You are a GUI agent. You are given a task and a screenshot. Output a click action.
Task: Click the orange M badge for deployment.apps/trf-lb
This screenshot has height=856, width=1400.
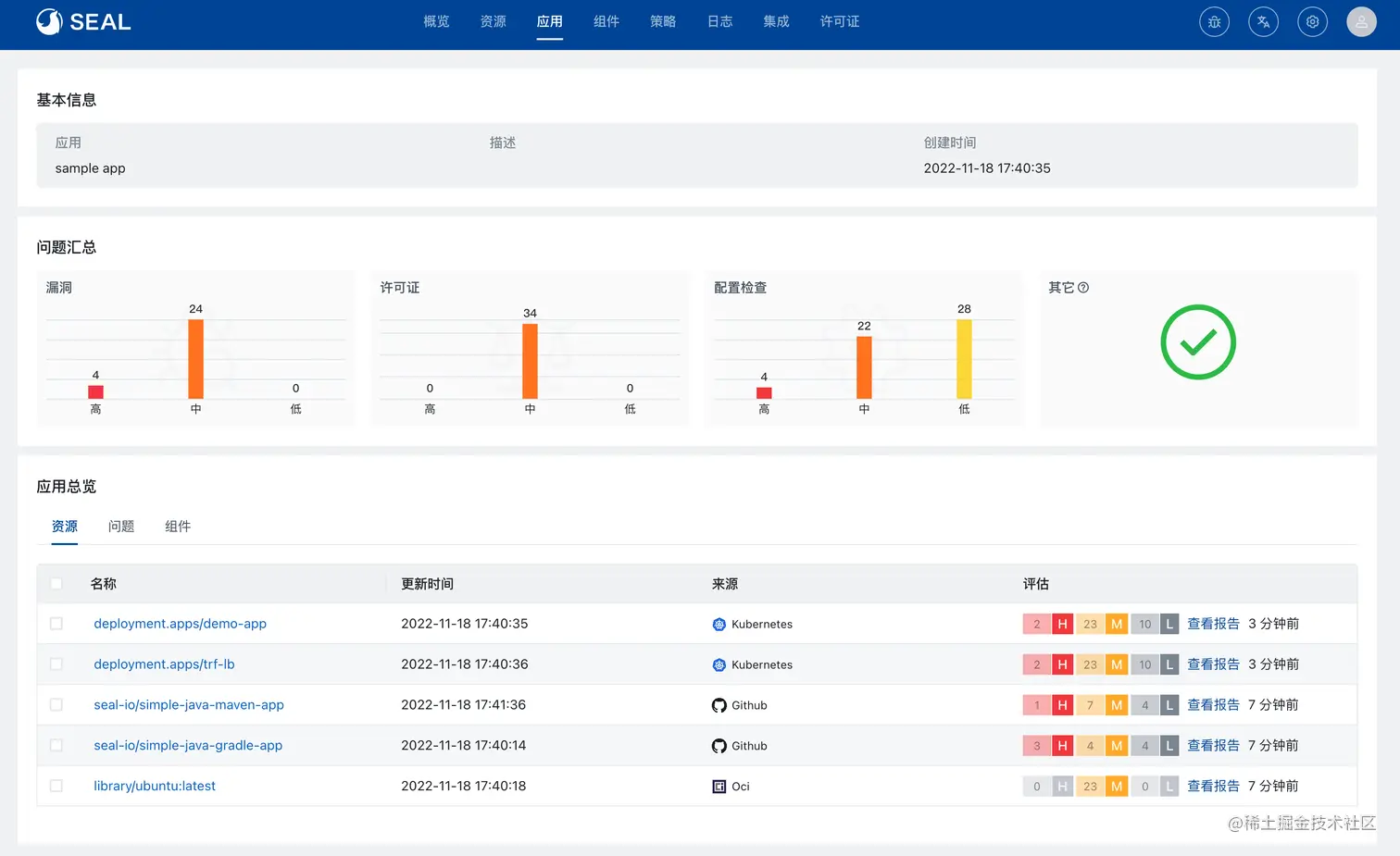click(x=1117, y=664)
